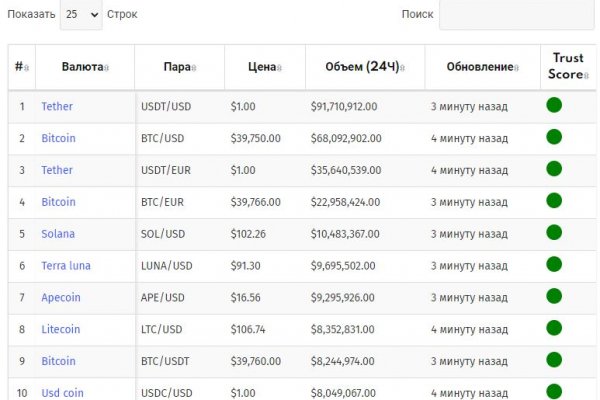Open the rows-per-page dropdown showing 25

click(x=81, y=15)
